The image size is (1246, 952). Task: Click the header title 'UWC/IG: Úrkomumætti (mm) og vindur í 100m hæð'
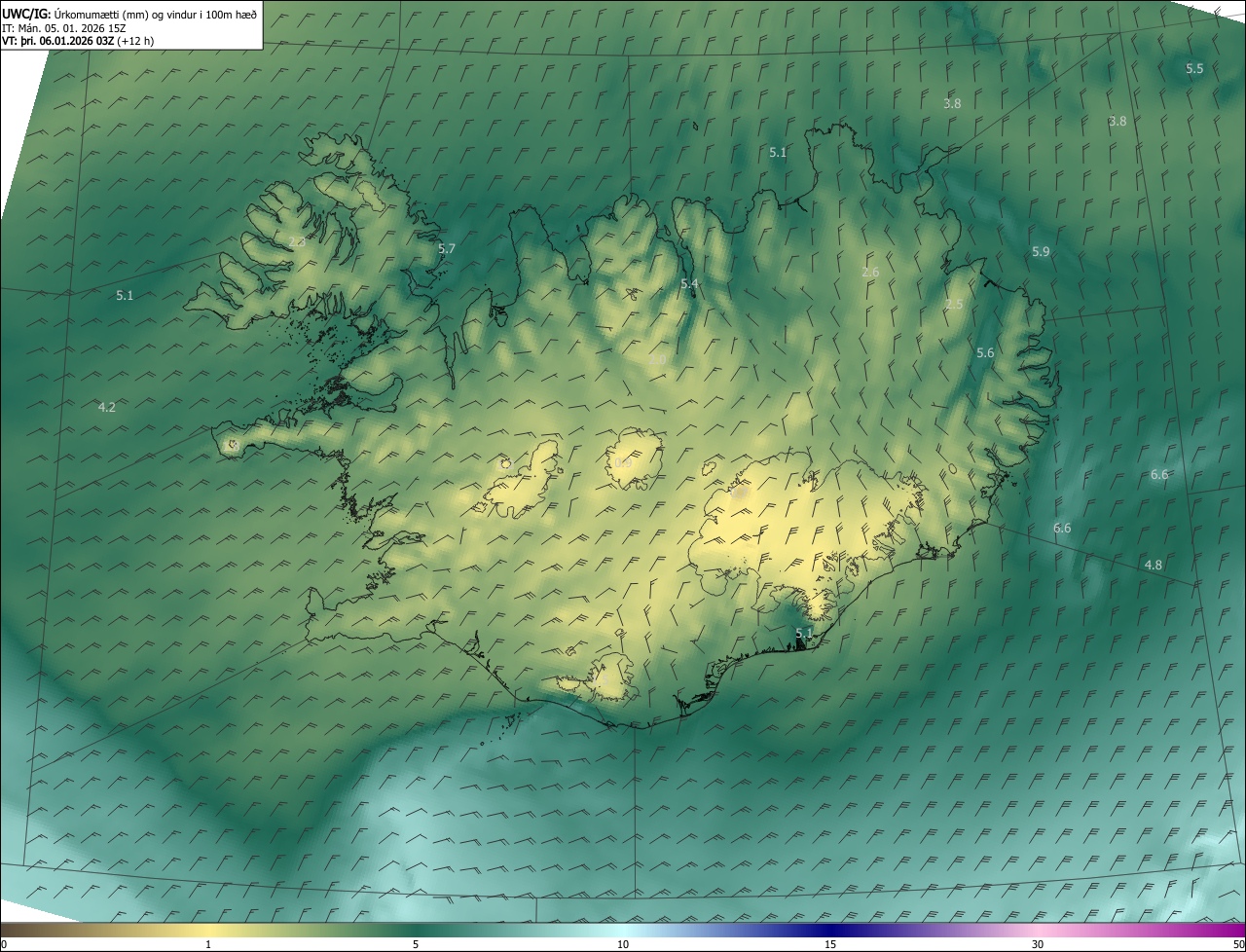[x=129, y=15]
